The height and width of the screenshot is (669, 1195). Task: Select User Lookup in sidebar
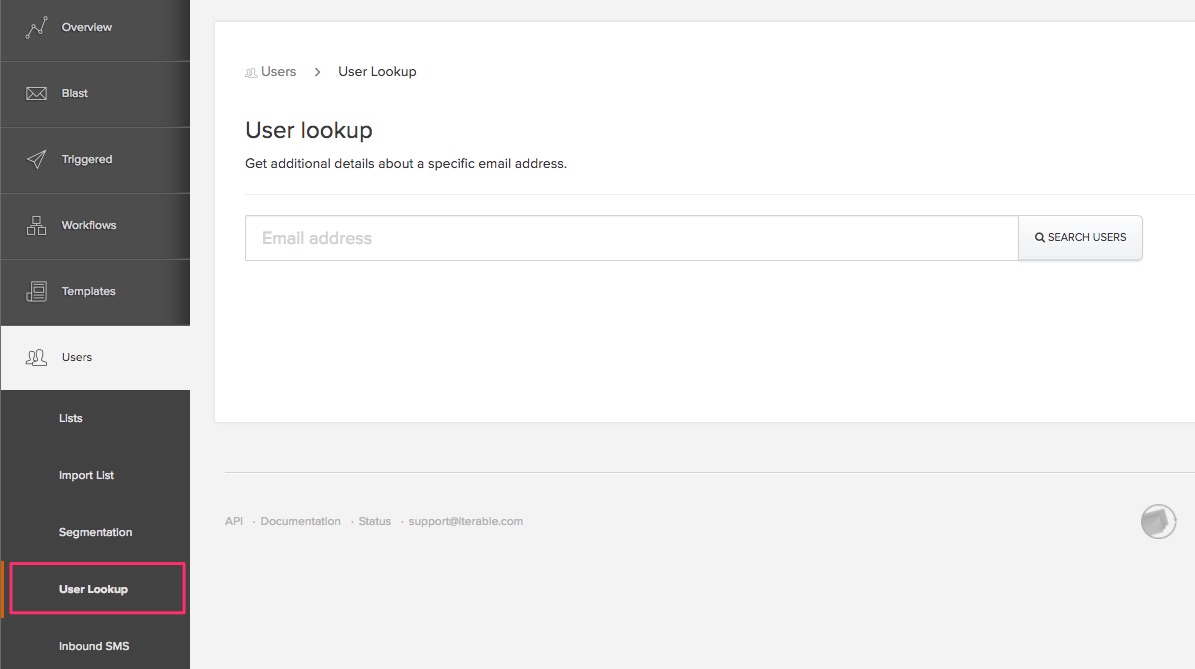95,589
